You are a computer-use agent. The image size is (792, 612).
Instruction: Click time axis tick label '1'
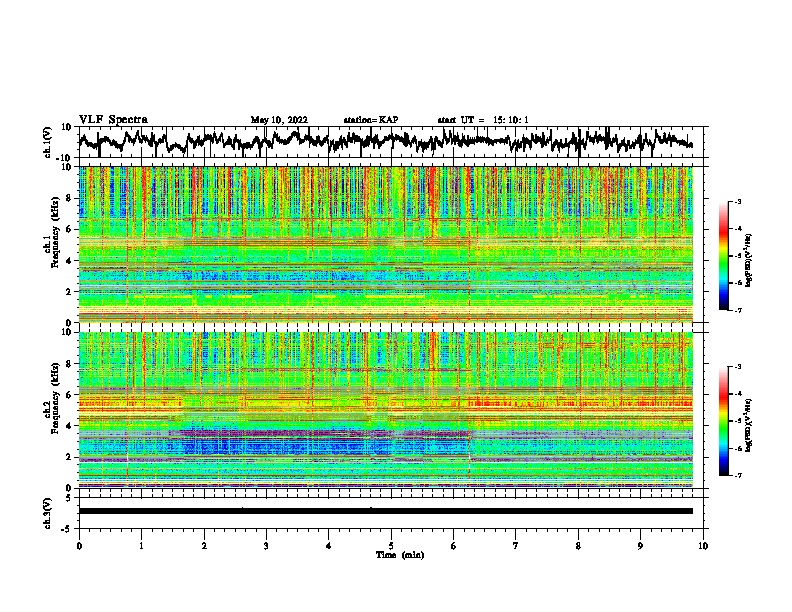(x=142, y=546)
